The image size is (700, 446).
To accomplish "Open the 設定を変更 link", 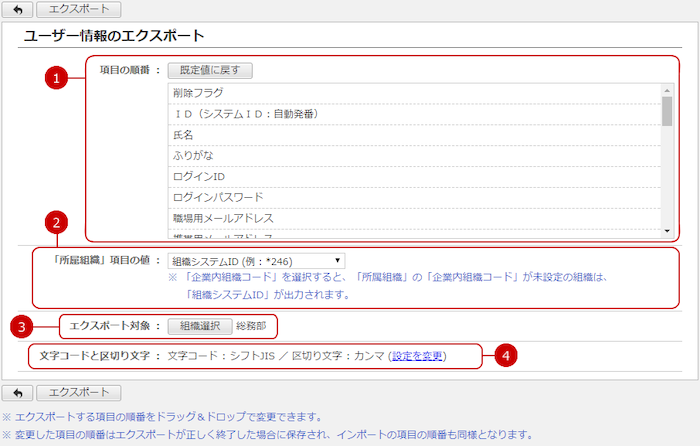I will pos(418,356).
